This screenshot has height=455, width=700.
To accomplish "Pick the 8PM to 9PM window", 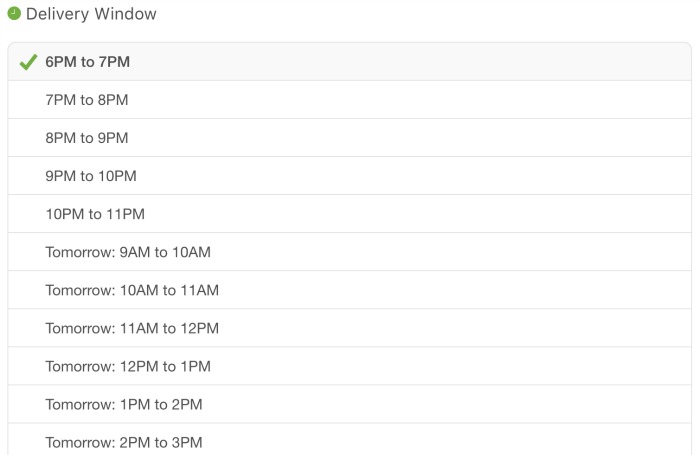I will tap(87, 138).
